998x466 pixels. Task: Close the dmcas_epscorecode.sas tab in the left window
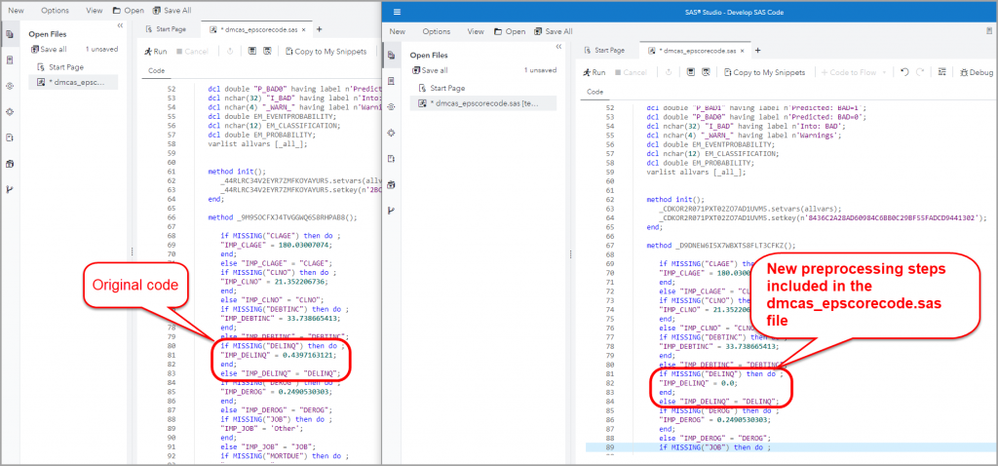(304, 29)
